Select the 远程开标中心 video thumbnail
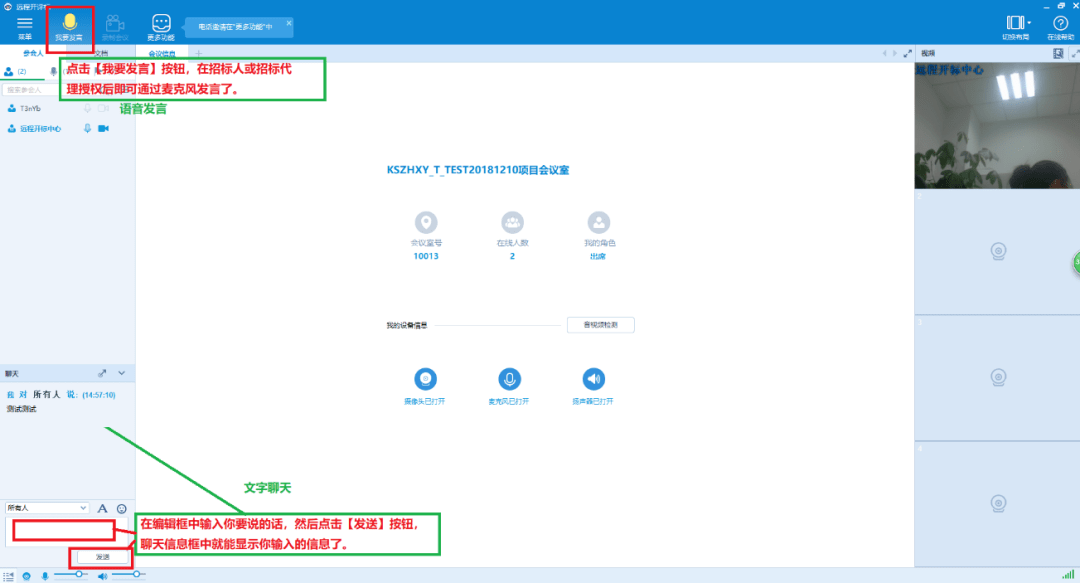Screen dimensions: 1080x583 tap(997, 125)
